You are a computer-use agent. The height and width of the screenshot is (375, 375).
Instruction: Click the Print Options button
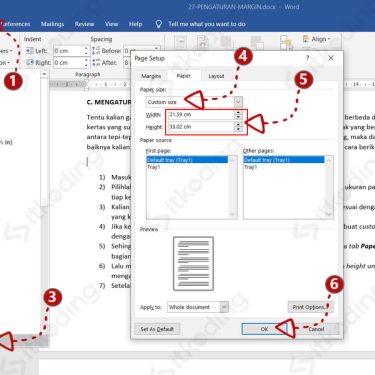[x=310, y=307]
